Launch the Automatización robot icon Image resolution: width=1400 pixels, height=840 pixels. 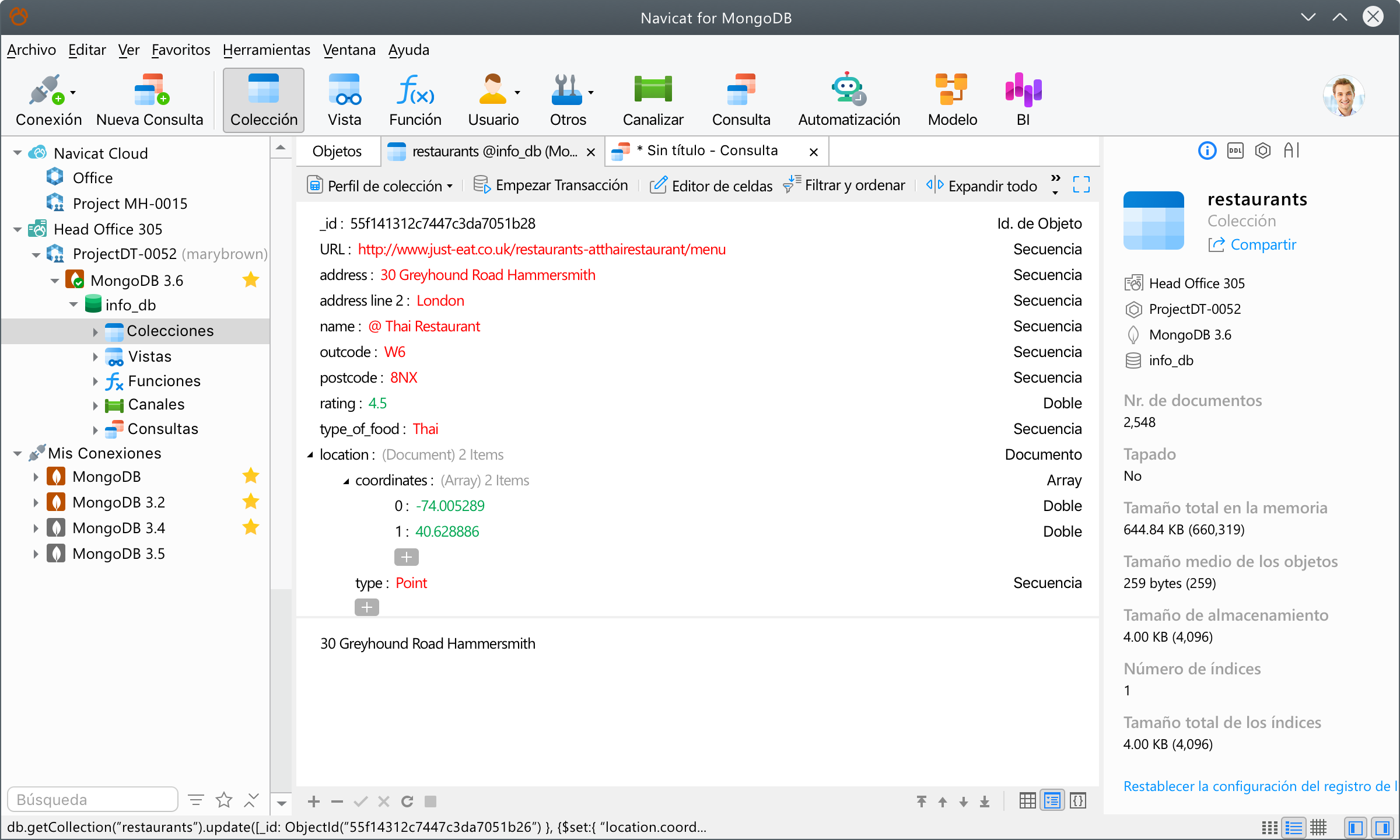click(x=849, y=100)
